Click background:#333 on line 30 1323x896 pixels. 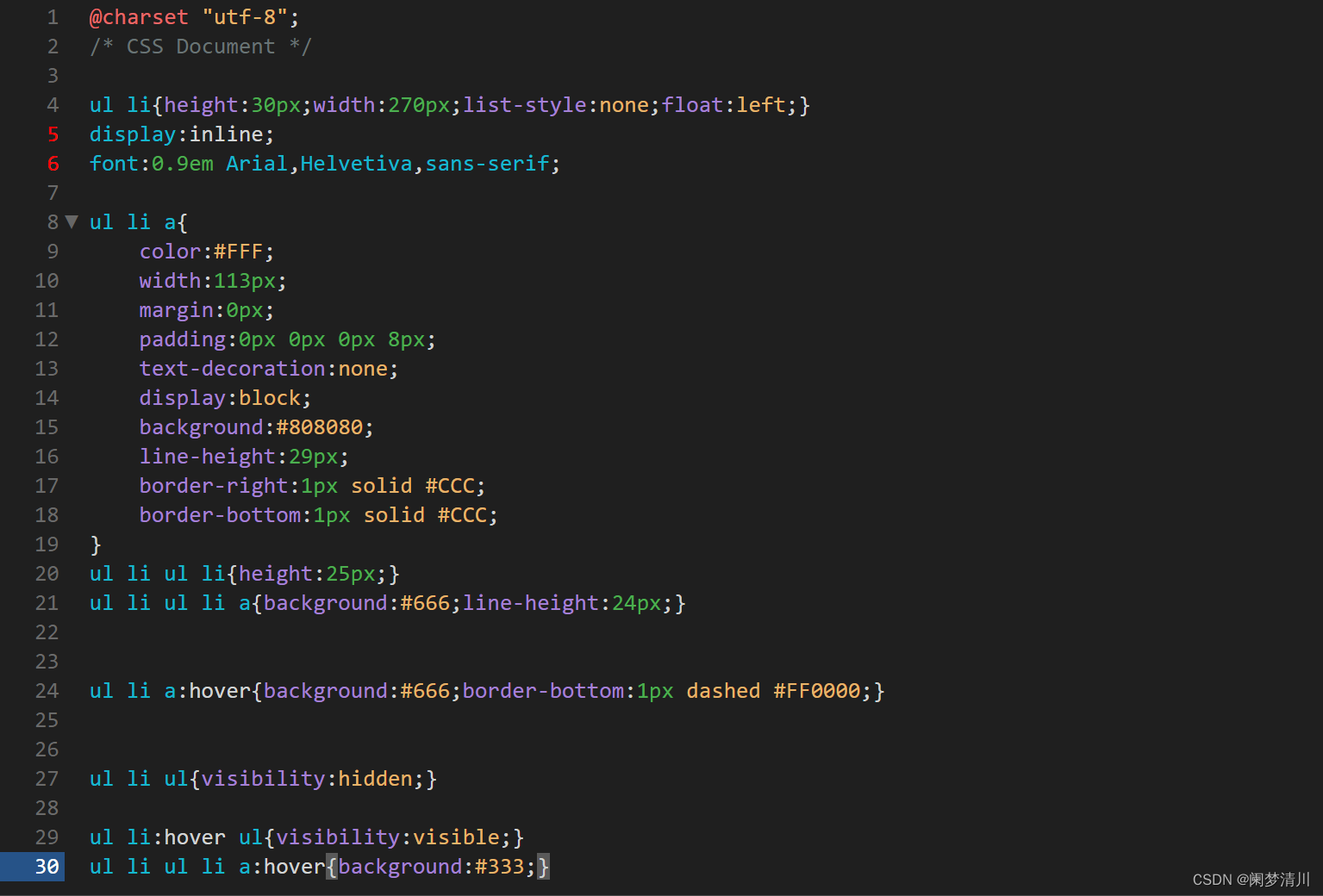coord(431,867)
